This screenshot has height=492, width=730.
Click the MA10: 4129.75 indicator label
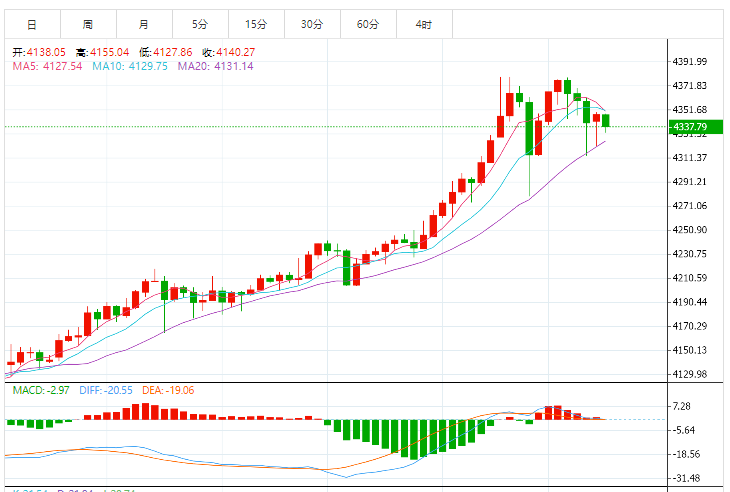coord(130,66)
